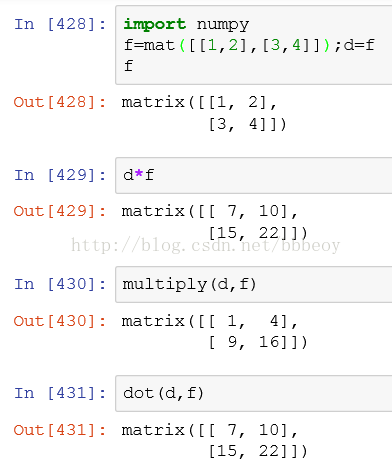This screenshot has width=392, height=469.
Task: Click the code cell containing 'import numpy'
Action: (x=254, y=45)
